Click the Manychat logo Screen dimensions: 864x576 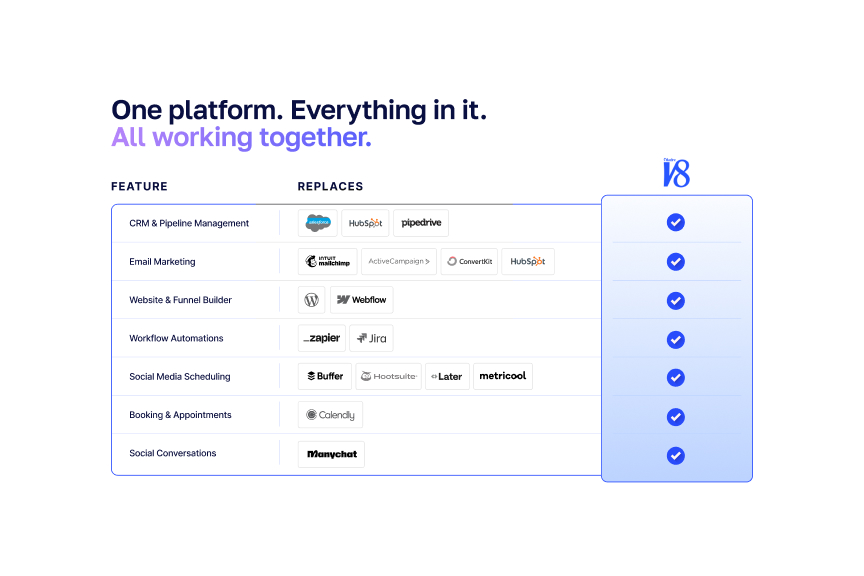331,454
